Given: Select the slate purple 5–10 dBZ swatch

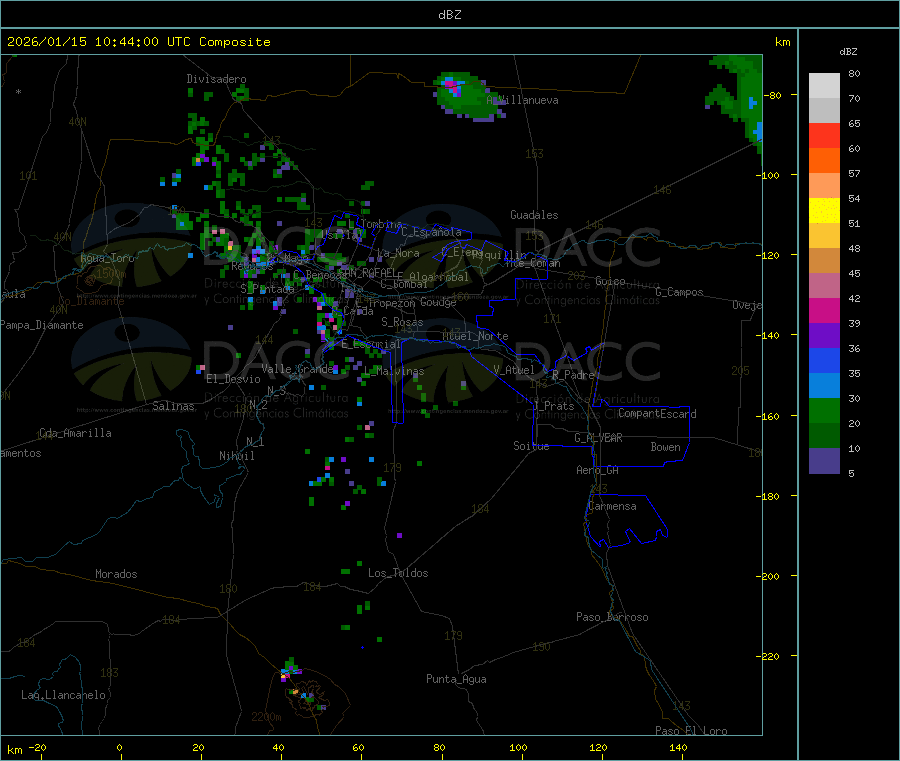Looking at the screenshot, I should click(x=824, y=460).
